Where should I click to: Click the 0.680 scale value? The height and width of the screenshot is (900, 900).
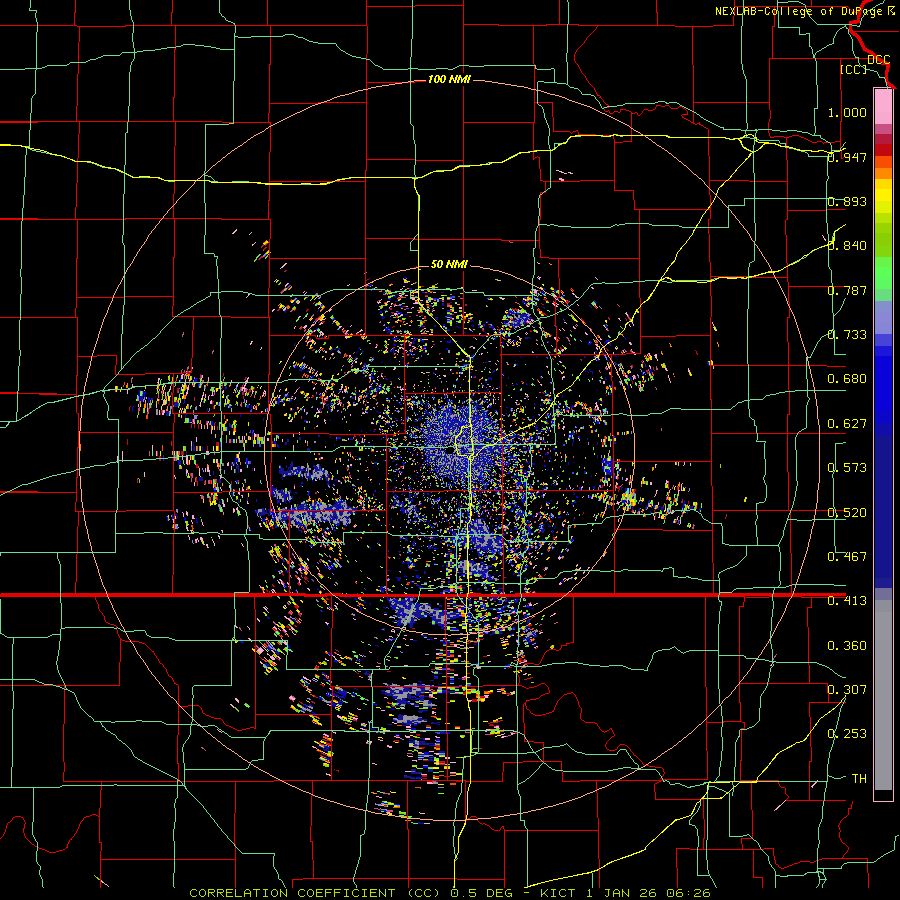click(847, 379)
